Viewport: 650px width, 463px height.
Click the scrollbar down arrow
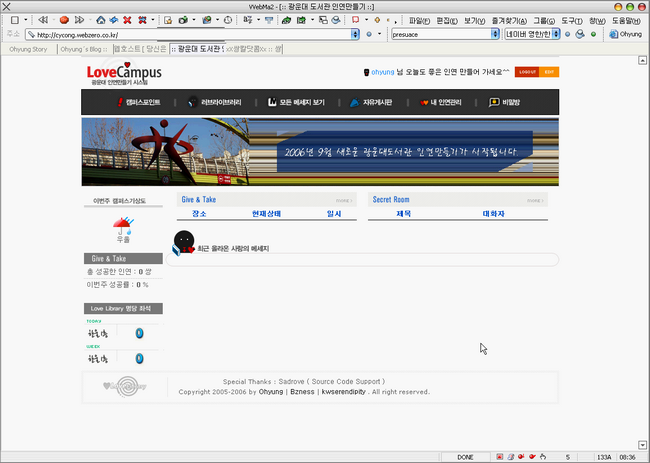tap(642, 444)
